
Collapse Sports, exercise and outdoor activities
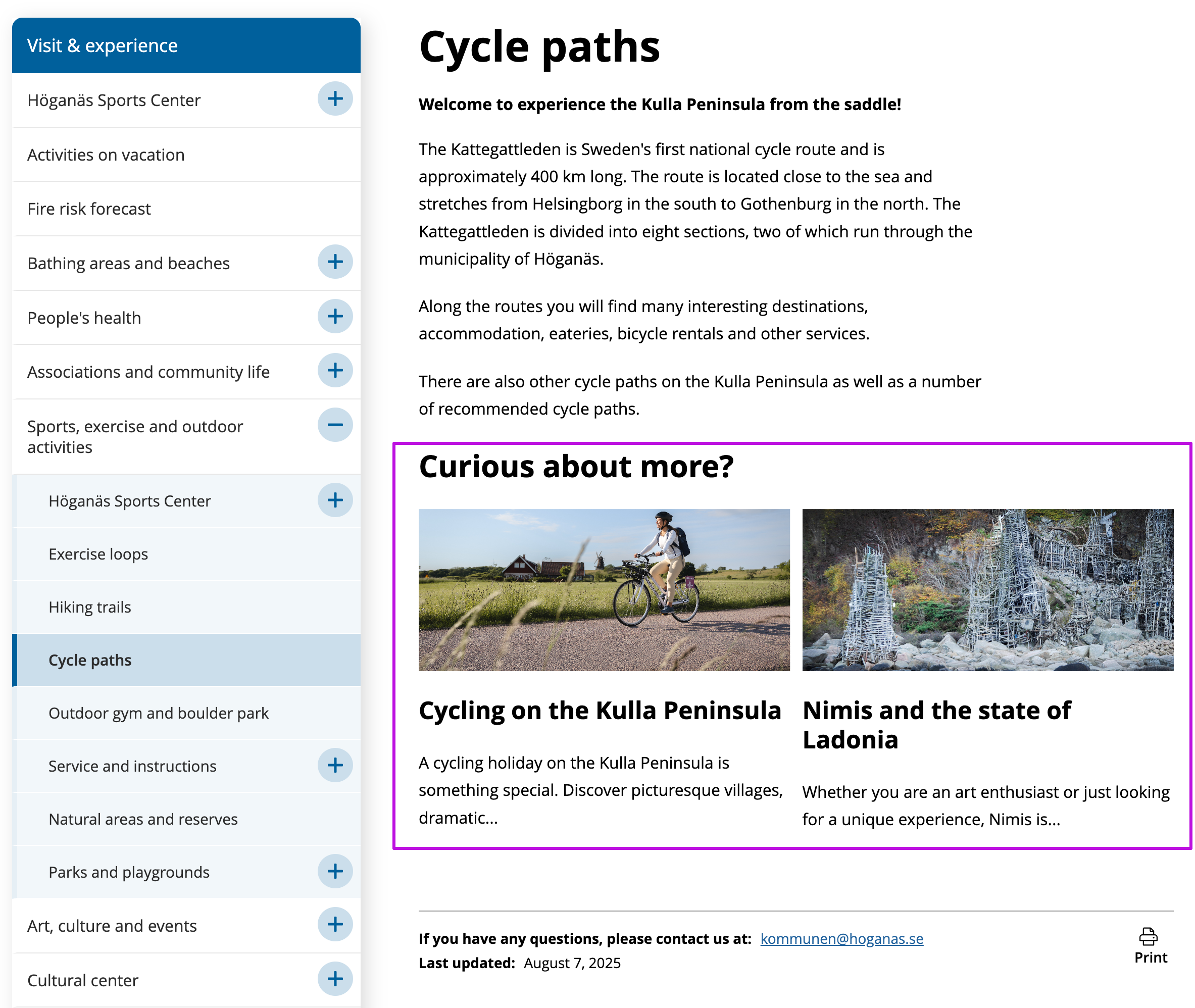click(335, 425)
